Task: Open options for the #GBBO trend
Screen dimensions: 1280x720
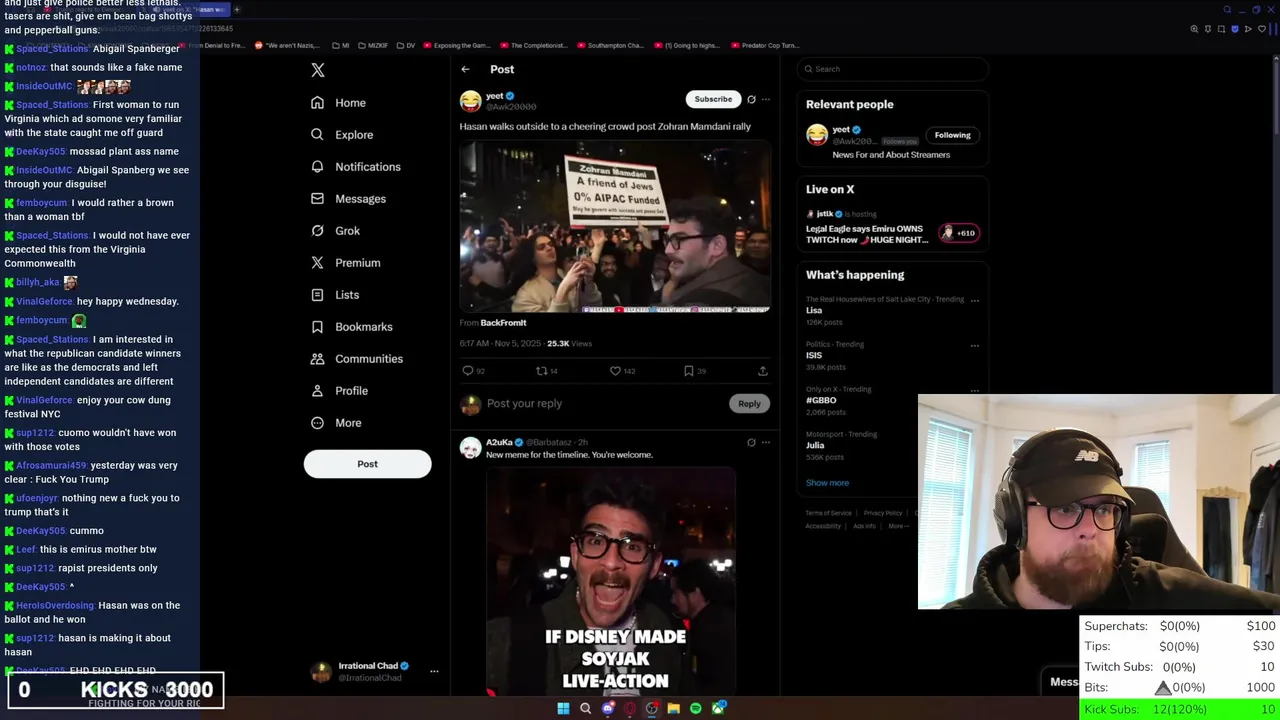Action: 975,391
